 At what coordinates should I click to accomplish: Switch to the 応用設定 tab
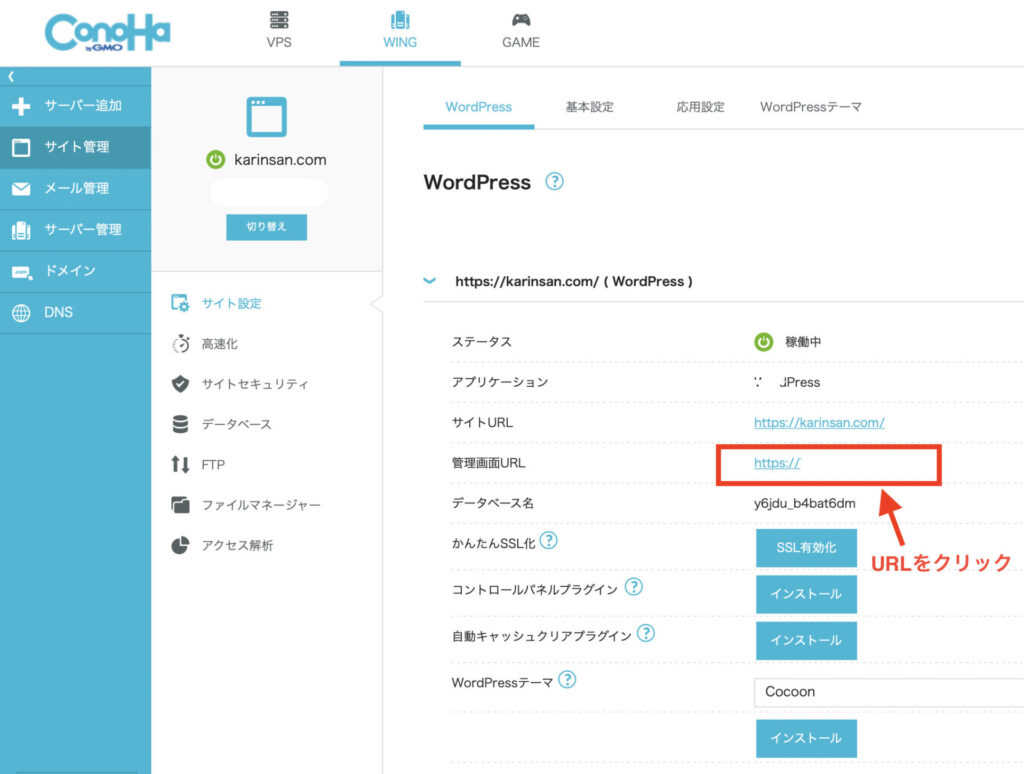tap(700, 107)
